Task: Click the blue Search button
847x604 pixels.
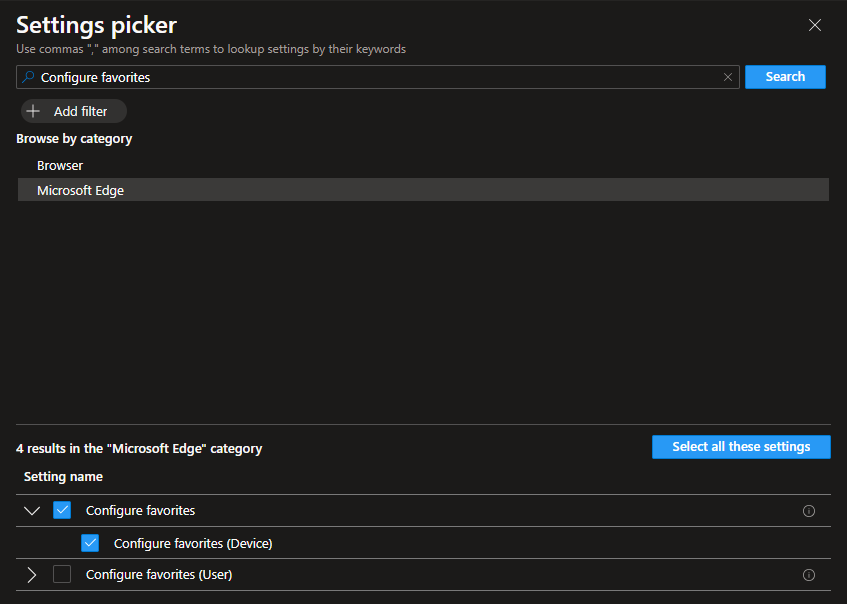Action: 785,77
